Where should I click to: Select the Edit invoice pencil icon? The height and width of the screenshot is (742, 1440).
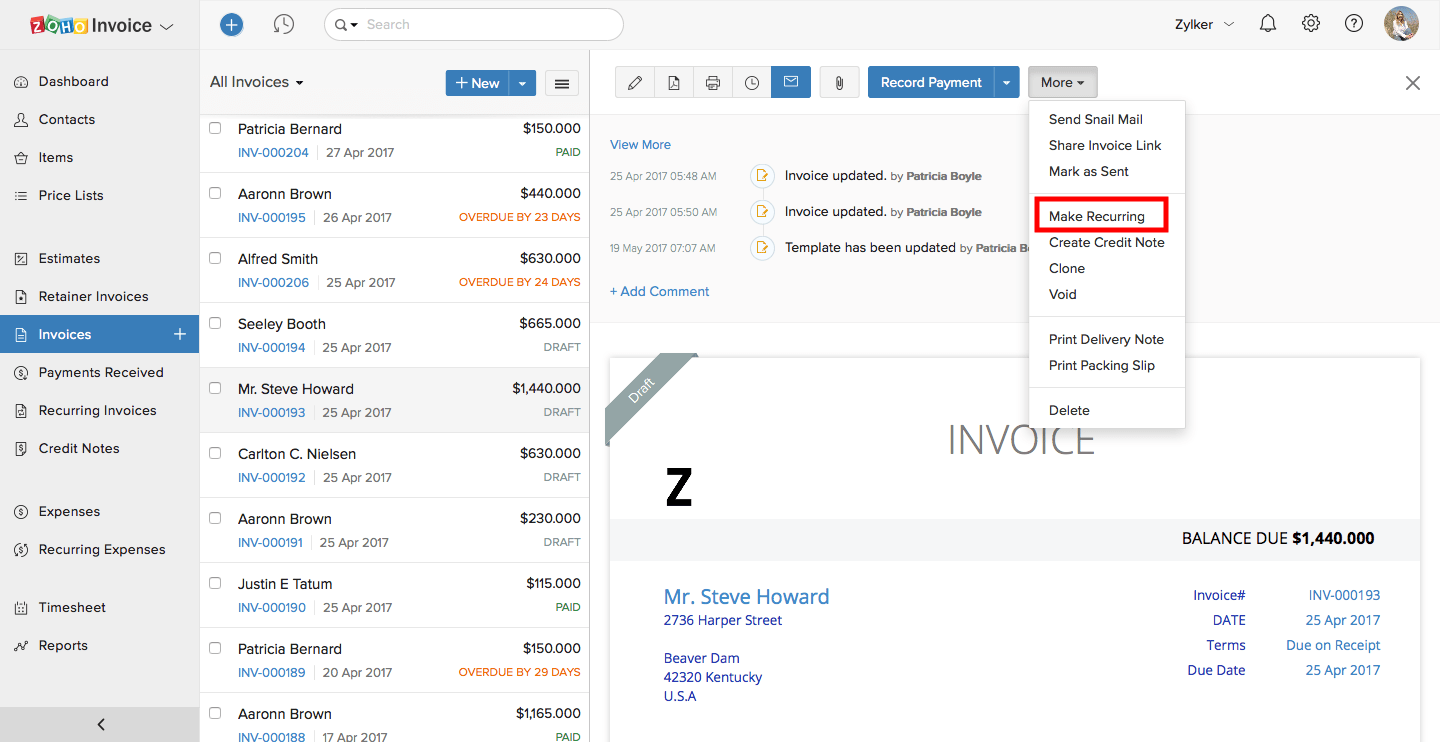tap(634, 82)
